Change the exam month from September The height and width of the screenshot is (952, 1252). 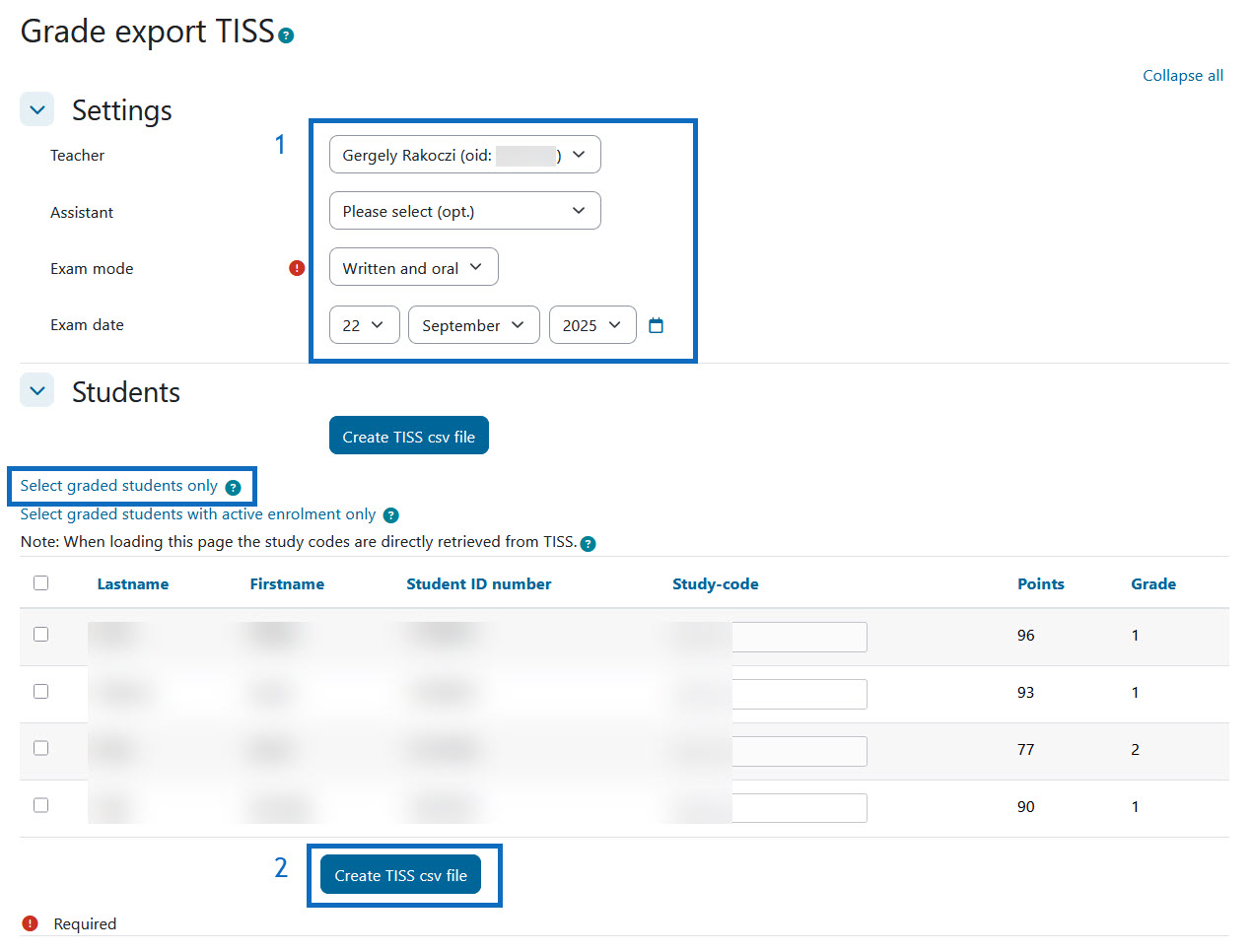pyautogui.click(x=473, y=325)
